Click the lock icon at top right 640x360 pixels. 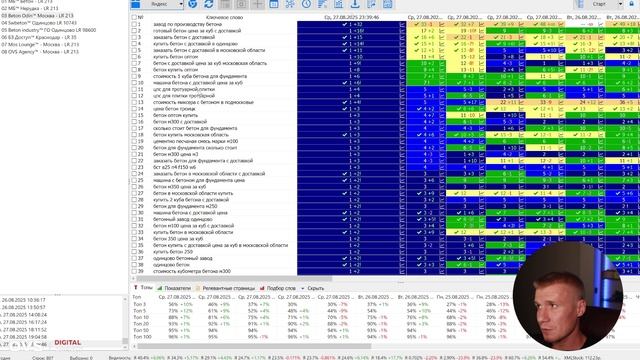(631, 3)
